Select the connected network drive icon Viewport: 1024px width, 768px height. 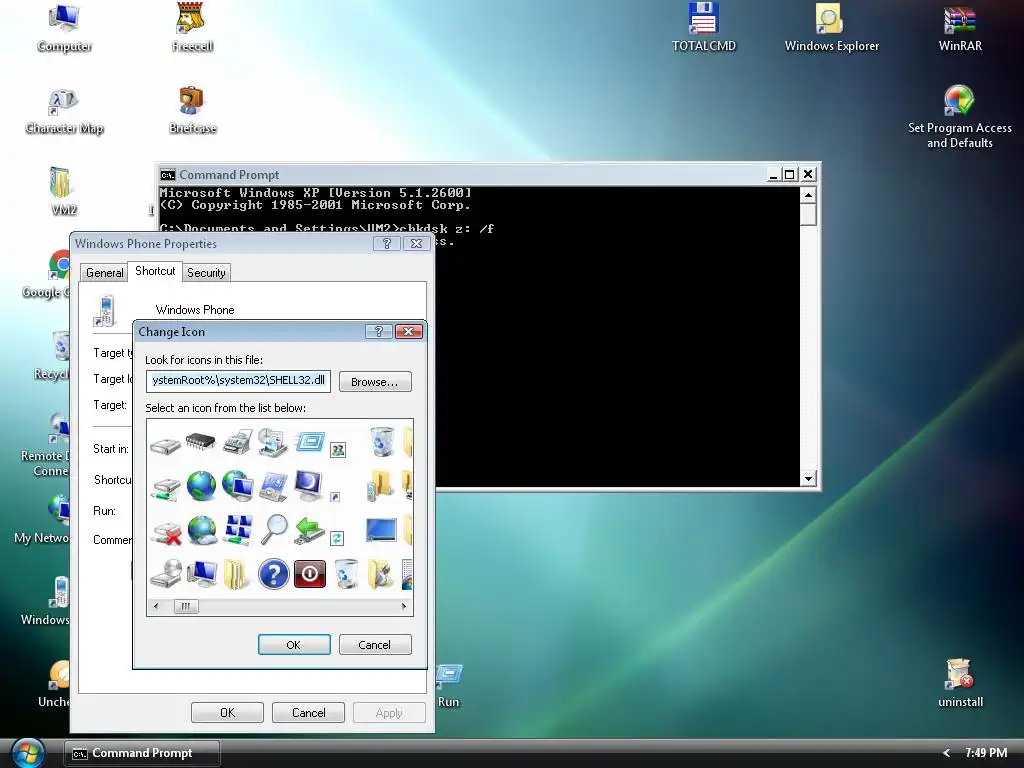click(166, 488)
